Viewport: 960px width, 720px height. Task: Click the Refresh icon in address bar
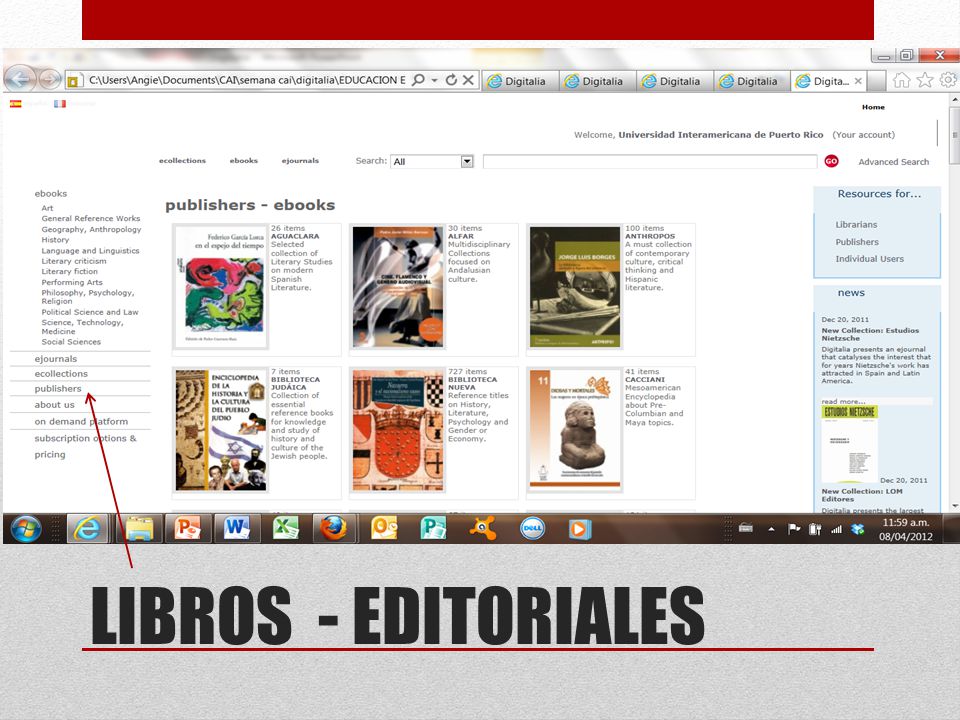coord(451,80)
